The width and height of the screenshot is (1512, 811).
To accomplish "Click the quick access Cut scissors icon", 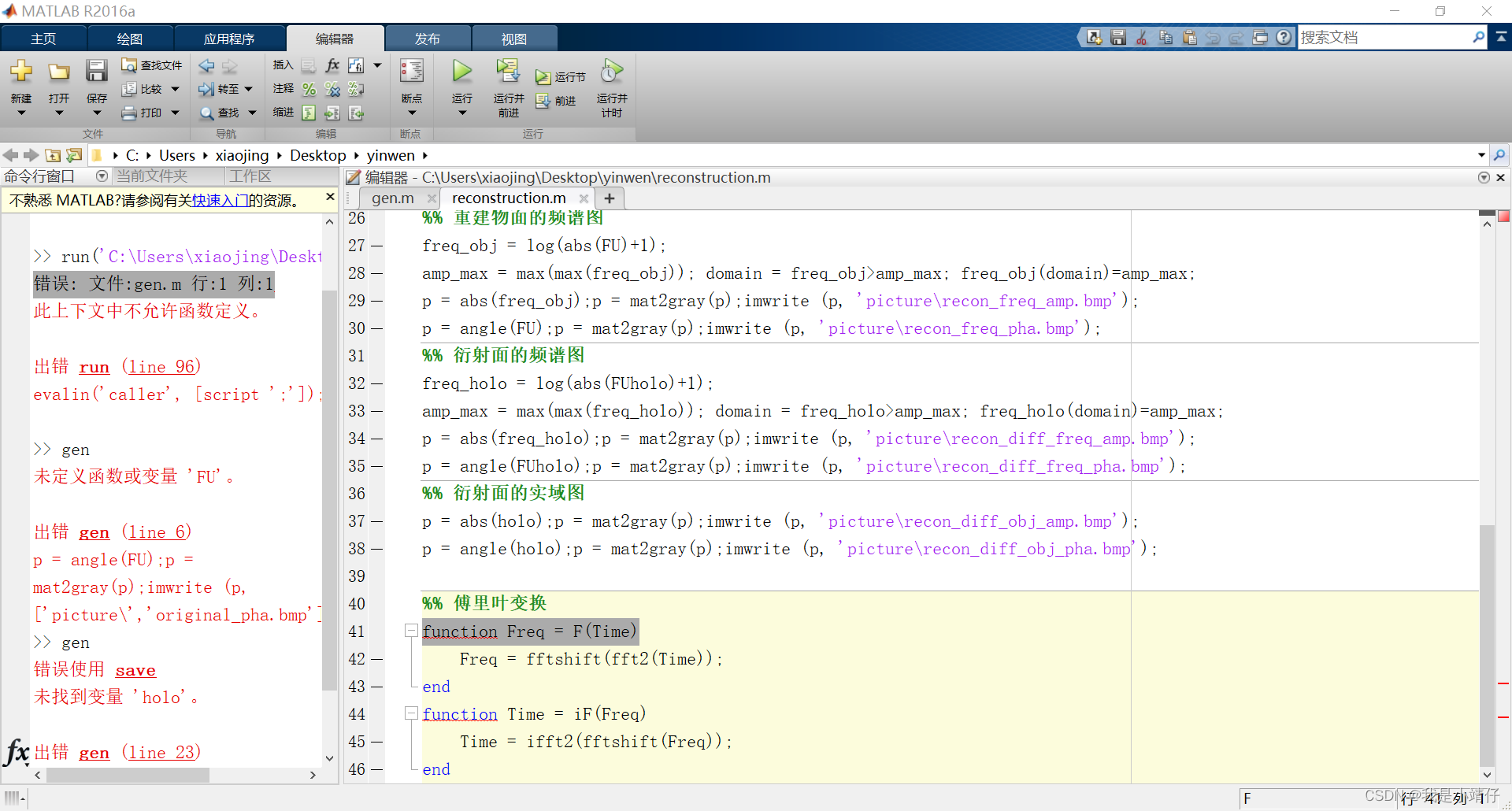I will pyautogui.click(x=1142, y=37).
